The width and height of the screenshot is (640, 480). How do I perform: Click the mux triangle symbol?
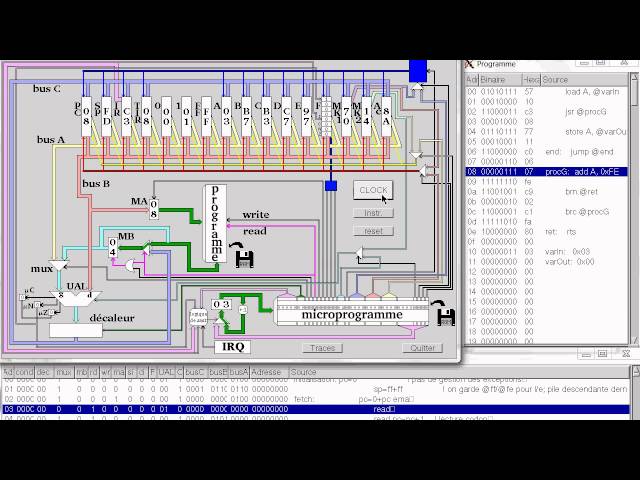click(60, 266)
